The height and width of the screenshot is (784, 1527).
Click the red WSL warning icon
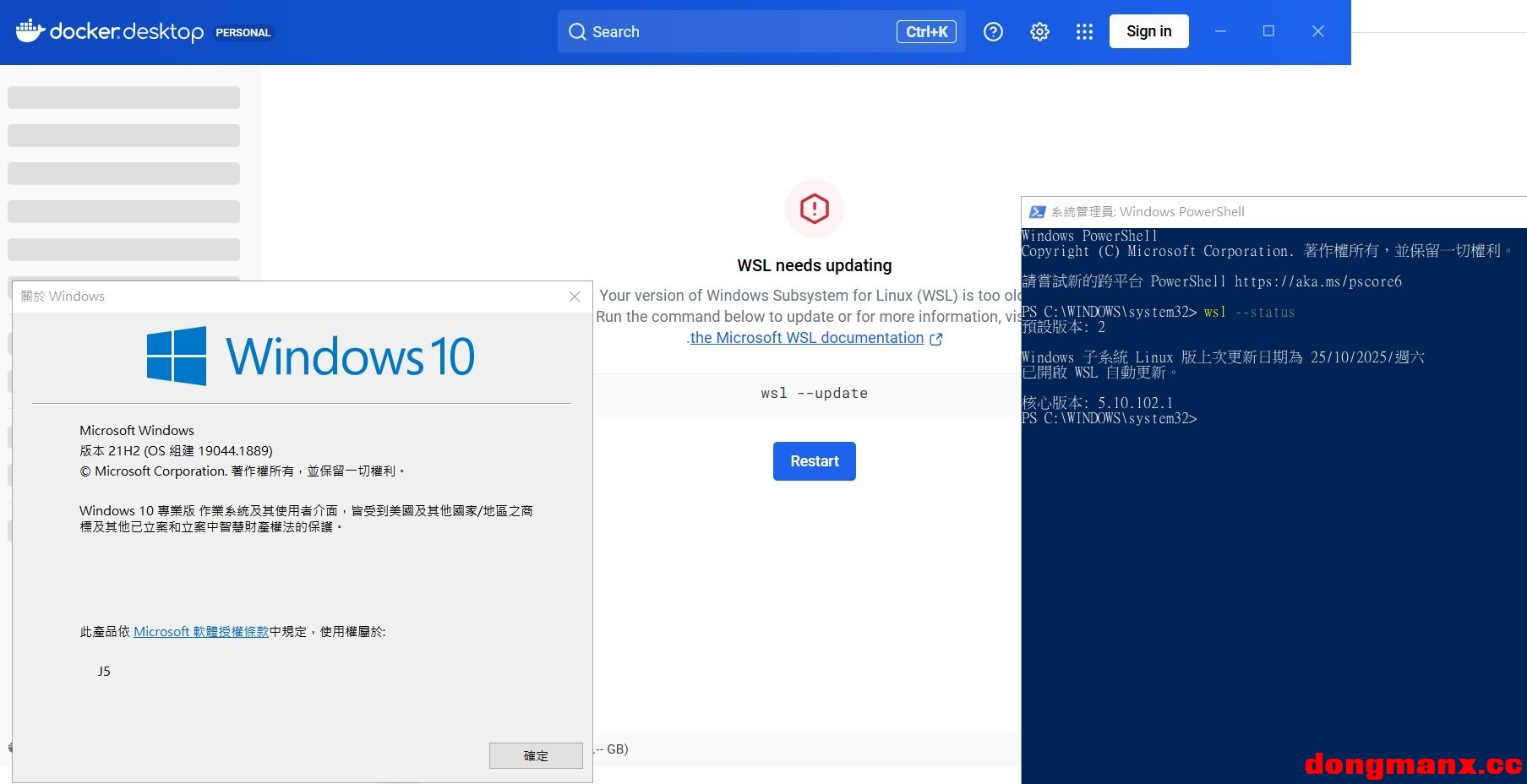pos(814,209)
